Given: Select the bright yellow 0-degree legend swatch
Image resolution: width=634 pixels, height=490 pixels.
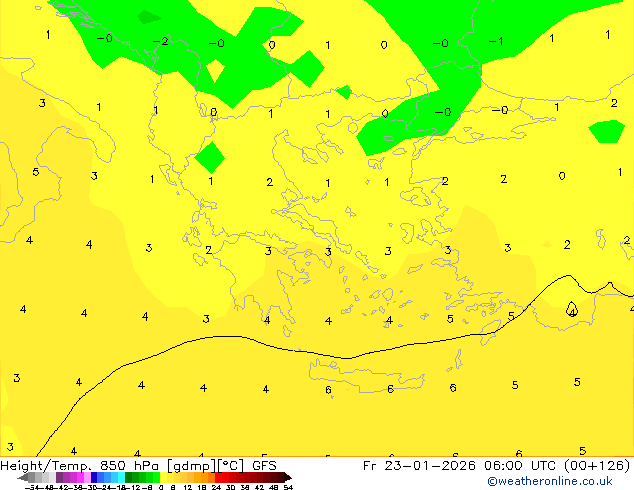Looking at the screenshot, I should [163, 477].
